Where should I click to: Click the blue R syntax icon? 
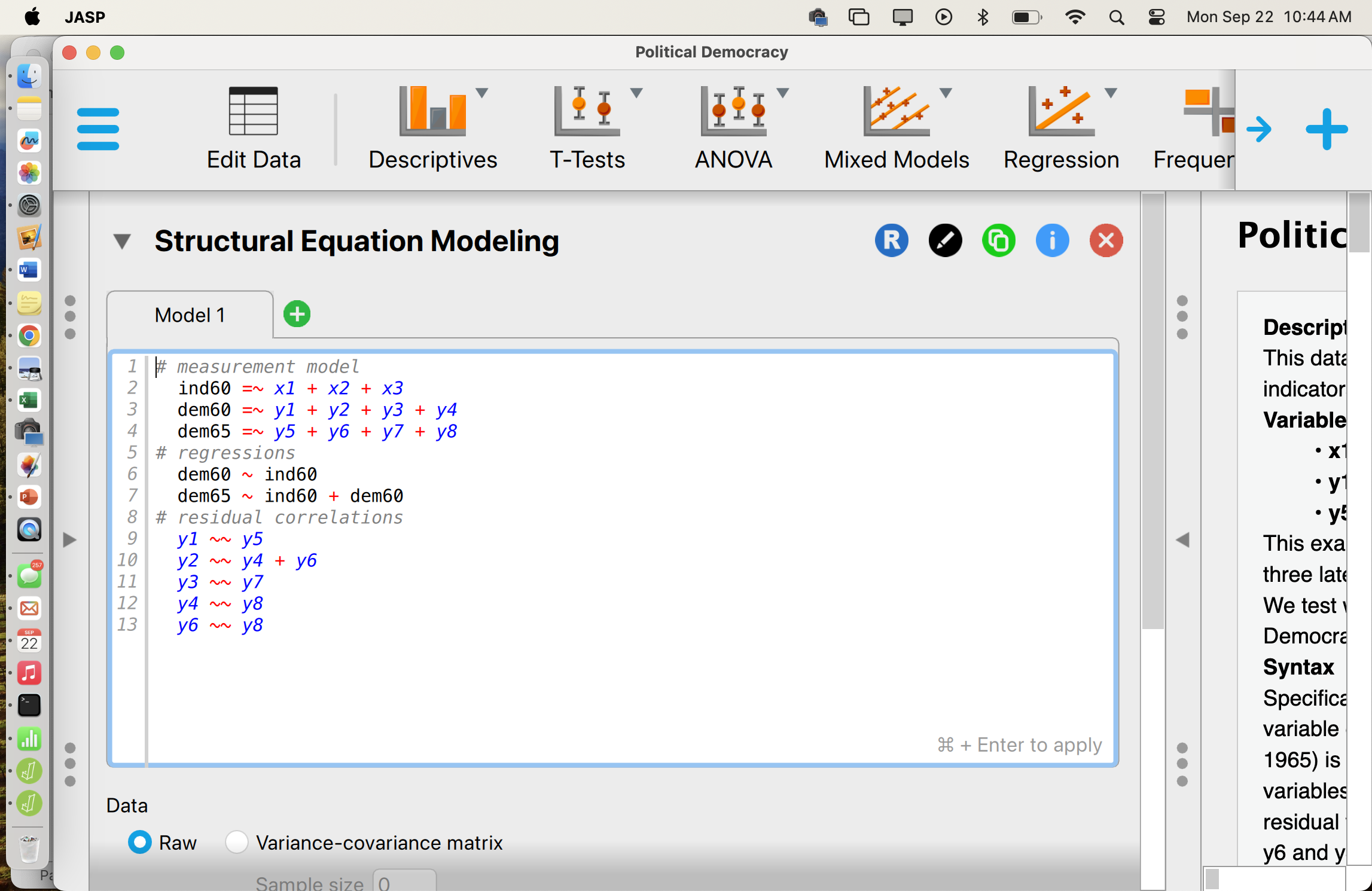coord(891,240)
